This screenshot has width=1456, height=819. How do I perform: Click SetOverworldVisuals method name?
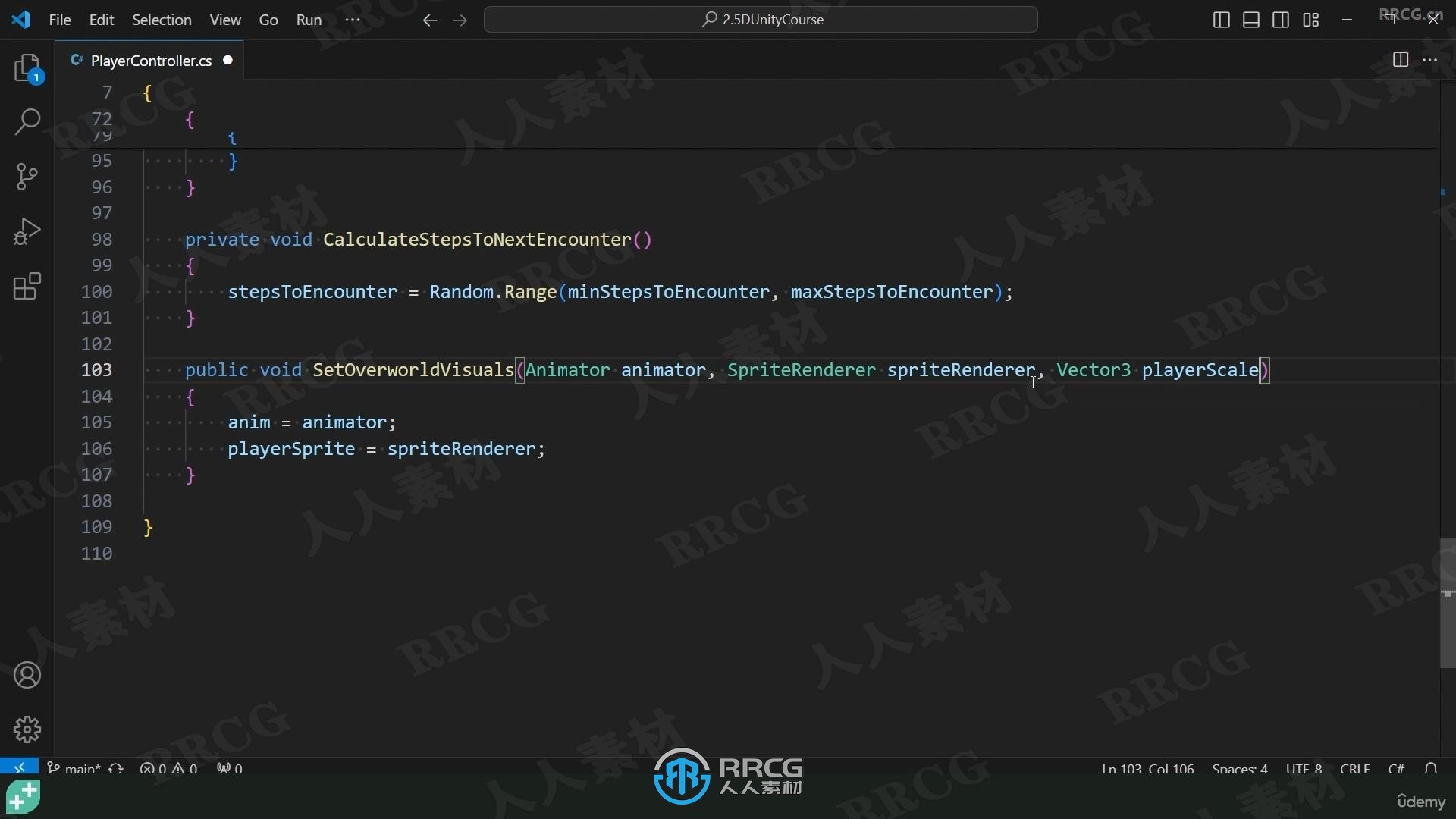(413, 370)
